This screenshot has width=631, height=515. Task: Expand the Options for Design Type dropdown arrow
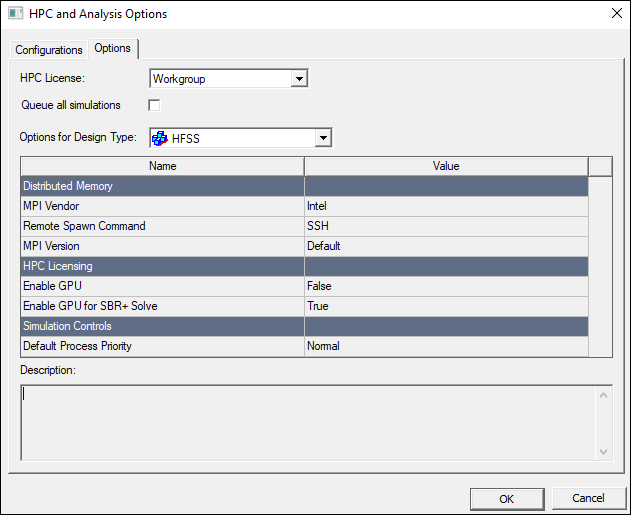[323, 138]
